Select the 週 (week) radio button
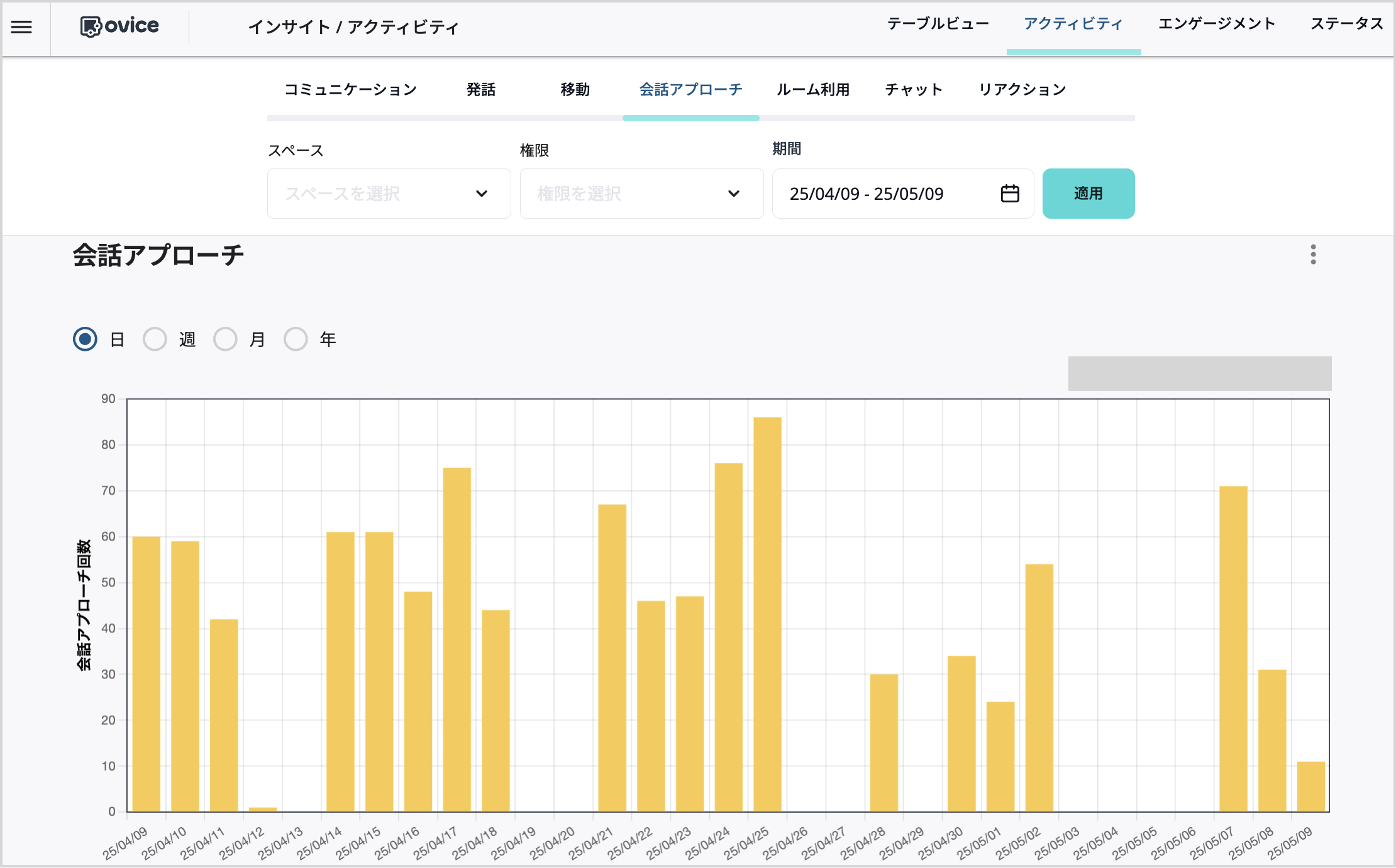The image size is (1396, 868). pyautogui.click(x=155, y=339)
